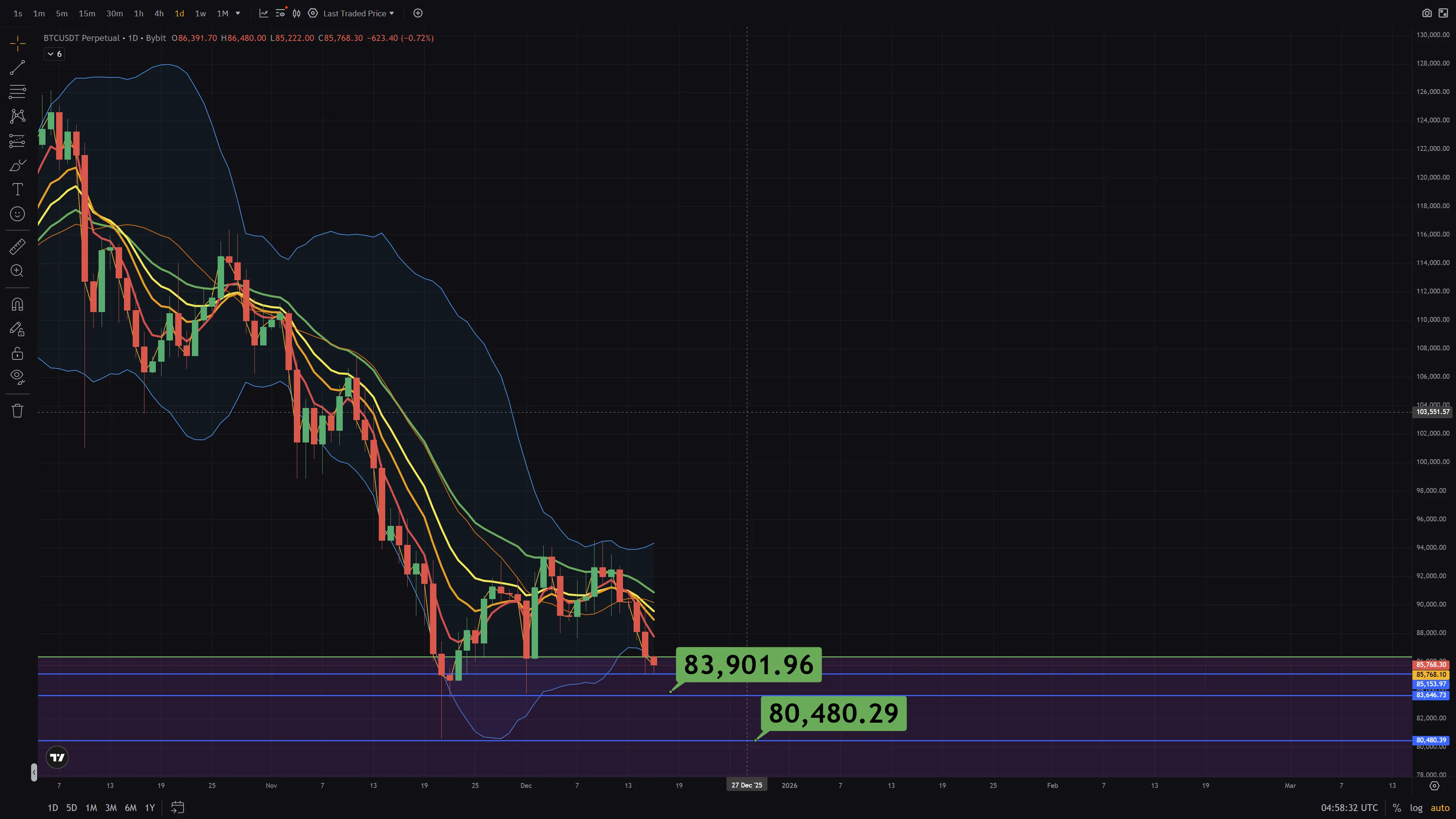Screen dimensions: 1456x819
Task: Expand the collapsed indicators legend showing 6
Action: [x=54, y=54]
